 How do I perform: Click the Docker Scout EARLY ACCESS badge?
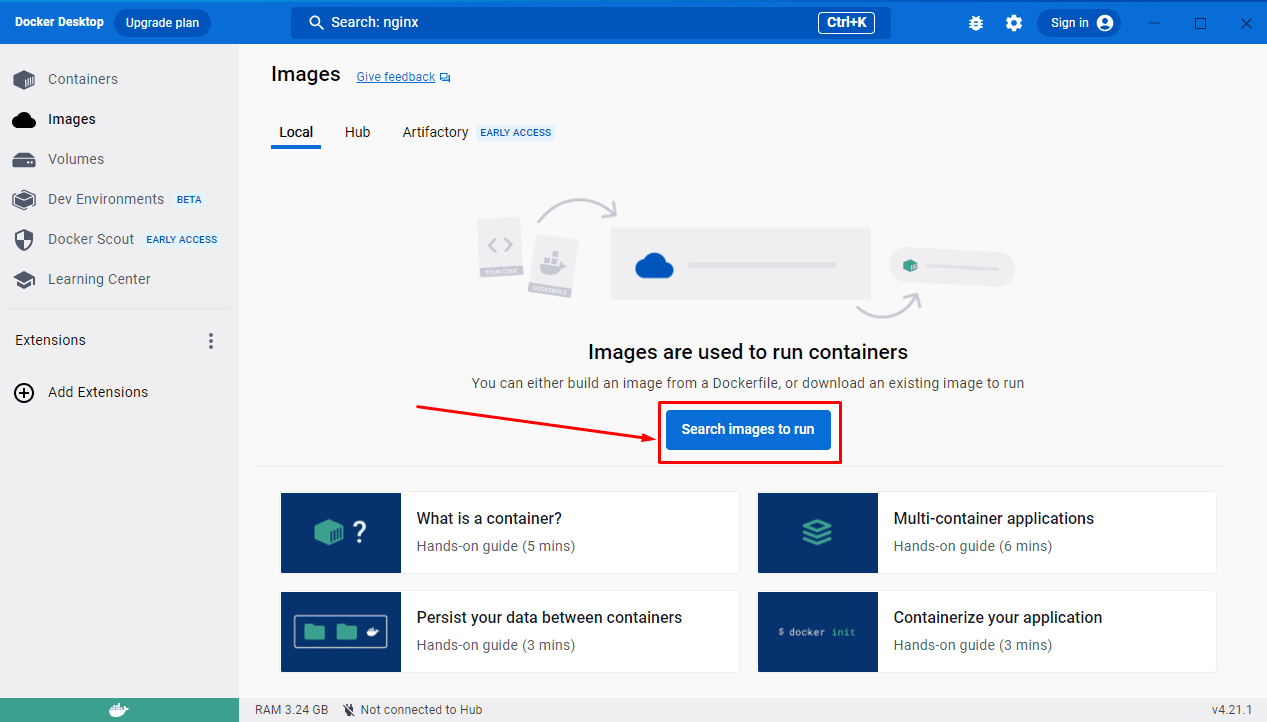182,240
